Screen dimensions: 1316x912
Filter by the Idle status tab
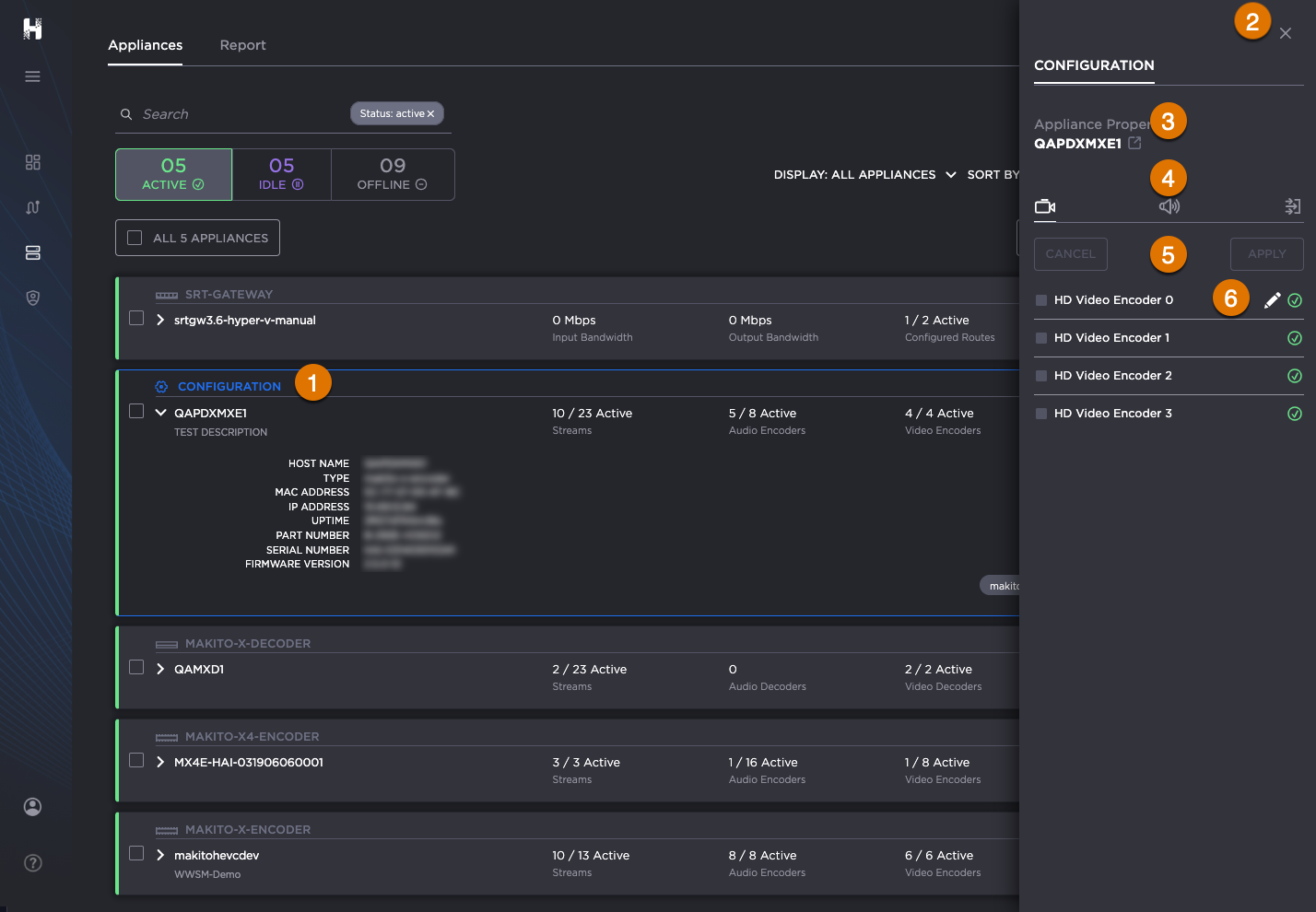coord(281,174)
